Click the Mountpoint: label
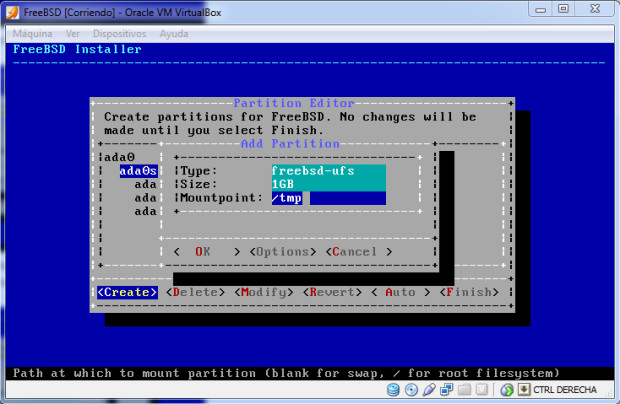This screenshot has height=404, width=620. [x=222, y=198]
